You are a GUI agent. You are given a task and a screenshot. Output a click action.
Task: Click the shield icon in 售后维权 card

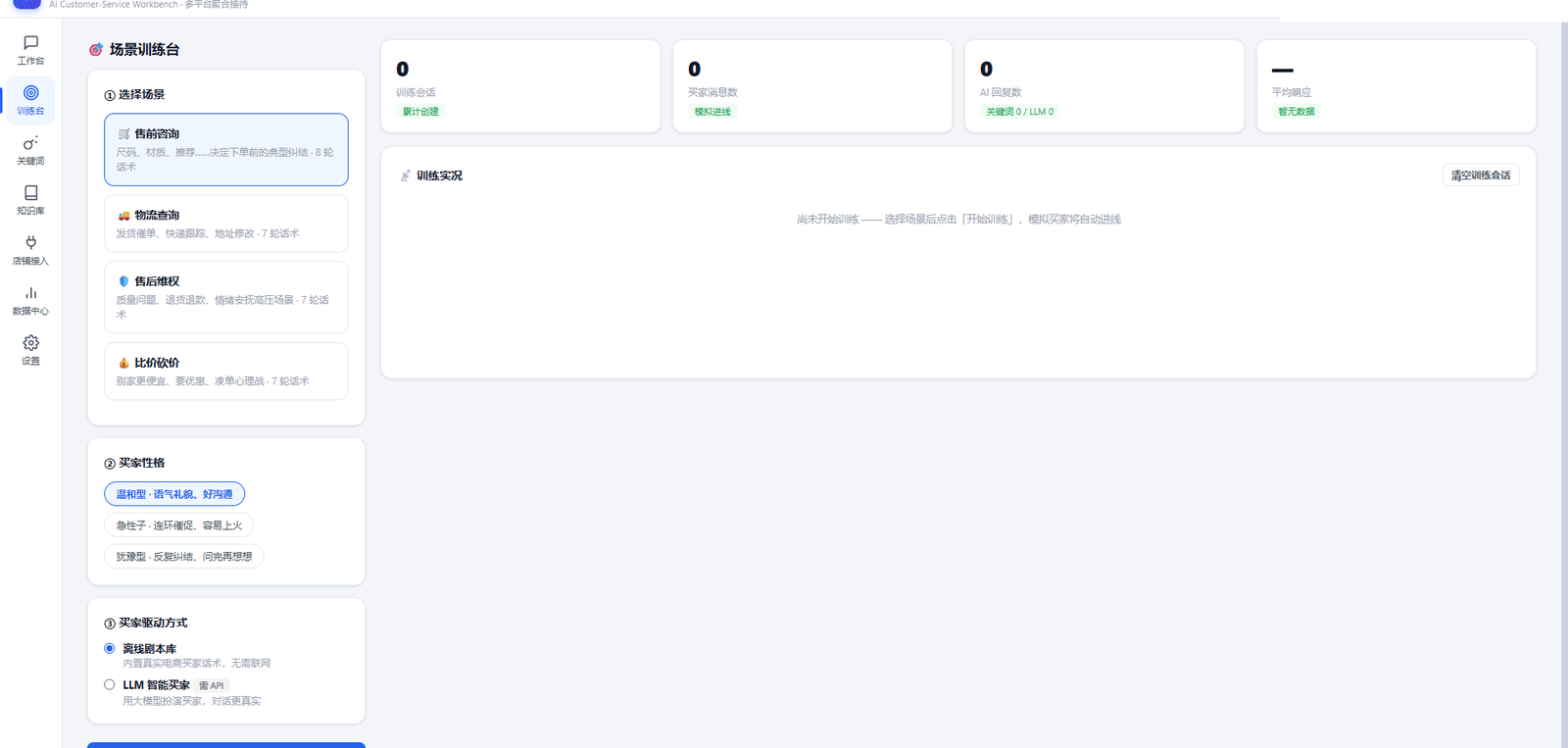tap(123, 281)
